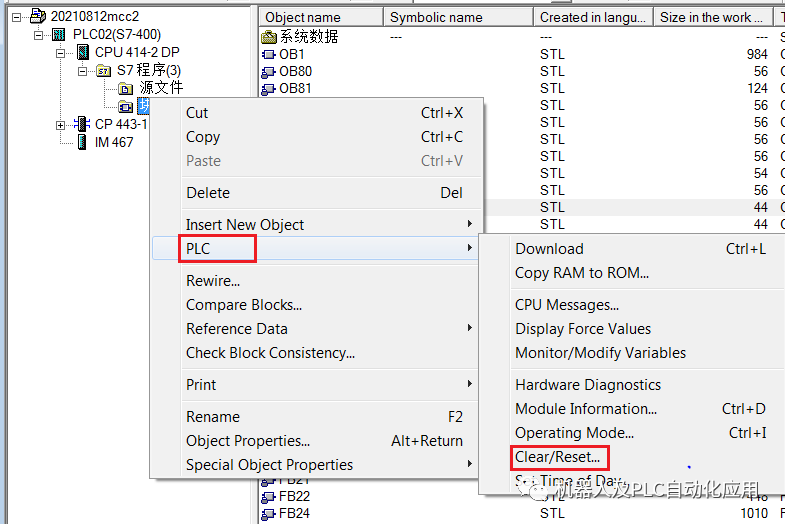785x524 pixels.
Task: Select the CPU 414-2 DP tree label
Action: (137, 52)
